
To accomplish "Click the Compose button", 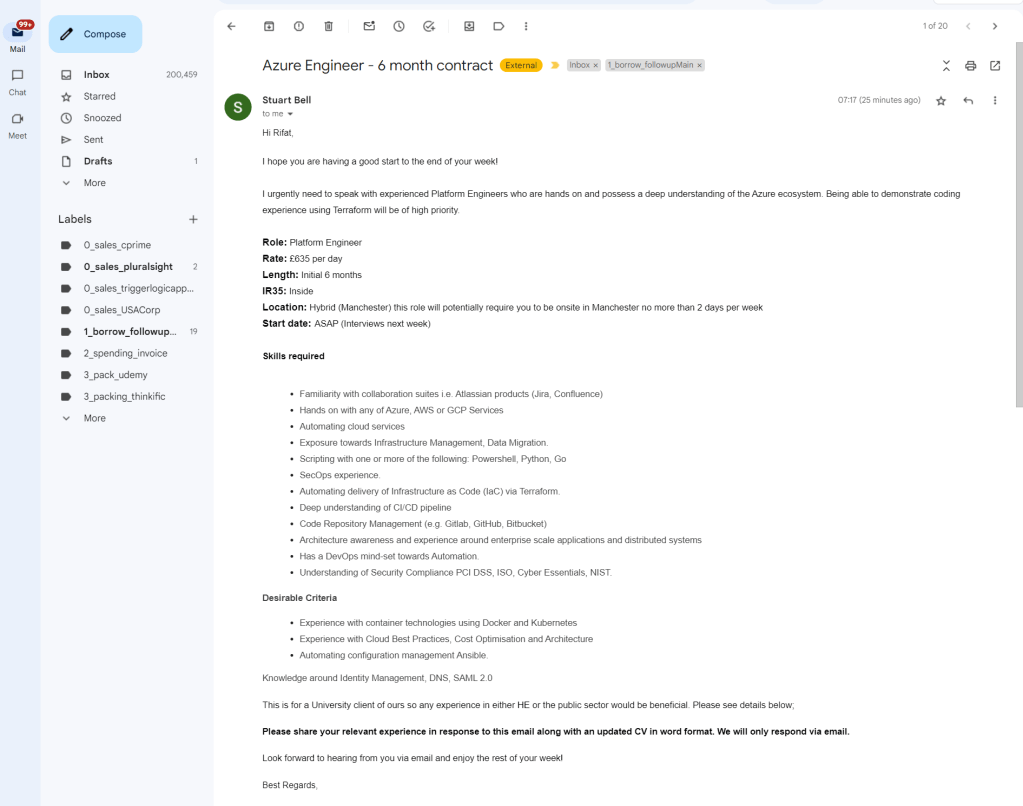I will [x=95, y=34].
